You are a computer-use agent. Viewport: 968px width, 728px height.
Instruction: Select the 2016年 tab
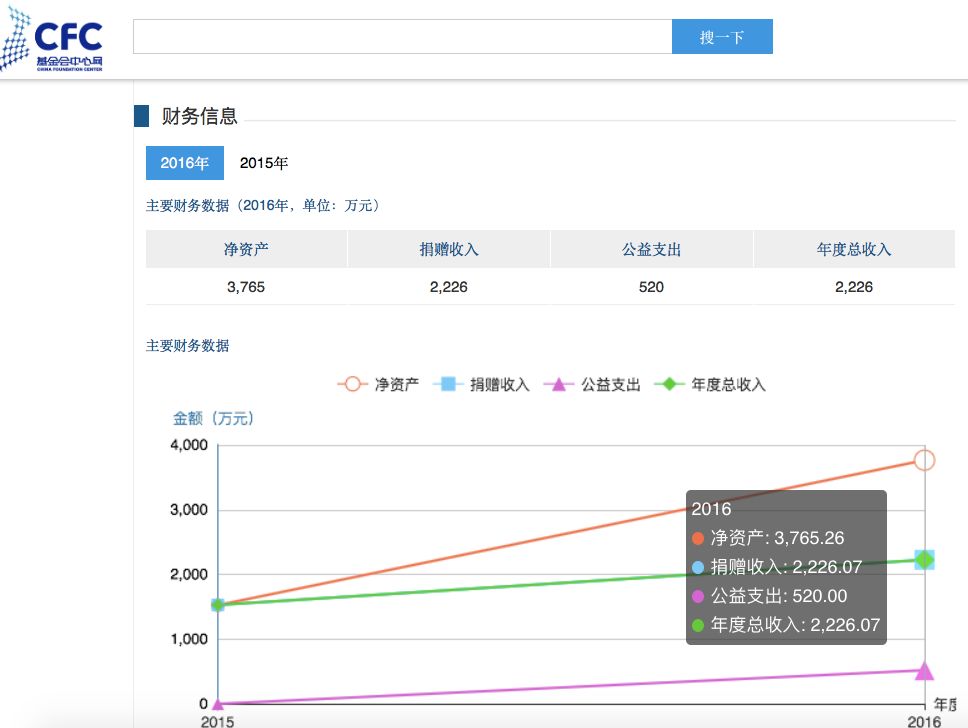click(x=185, y=163)
